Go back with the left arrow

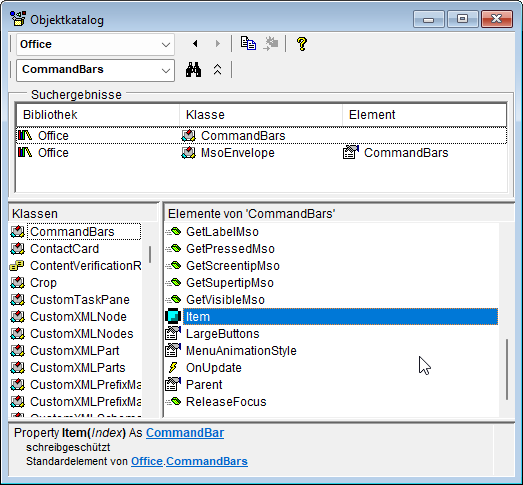pos(195,44)
